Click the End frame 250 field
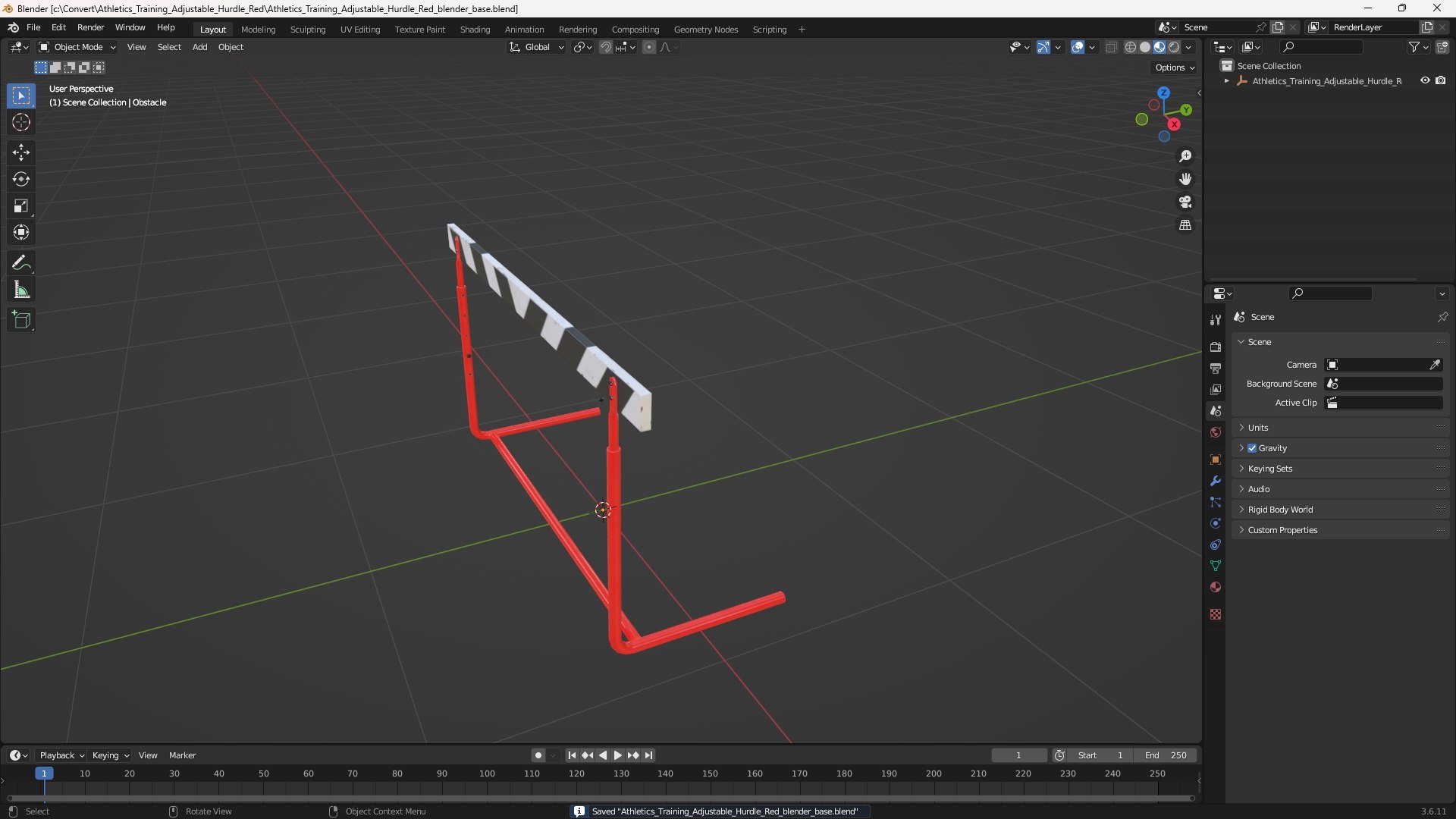This screenshot has height=819, width=1456. tap(1166, 755)
